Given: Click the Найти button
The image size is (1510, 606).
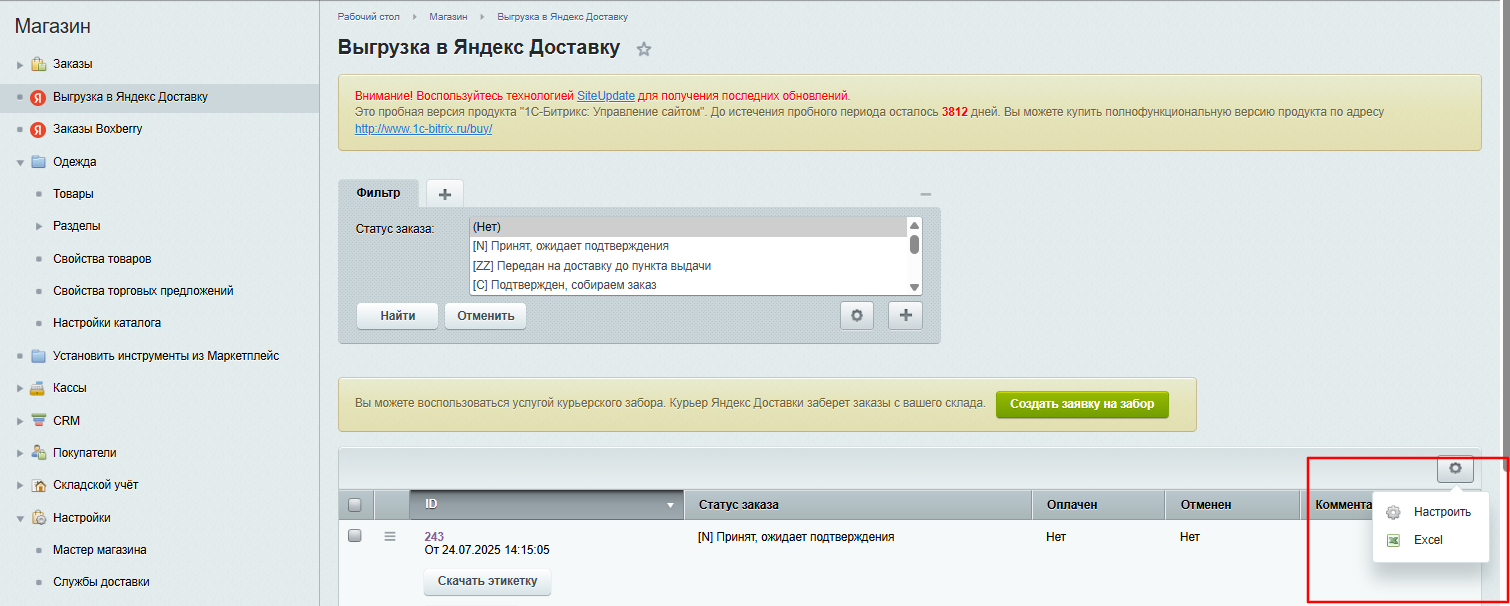Looking at the screenshot, I should pyautogui.click(x=398, y=316).
